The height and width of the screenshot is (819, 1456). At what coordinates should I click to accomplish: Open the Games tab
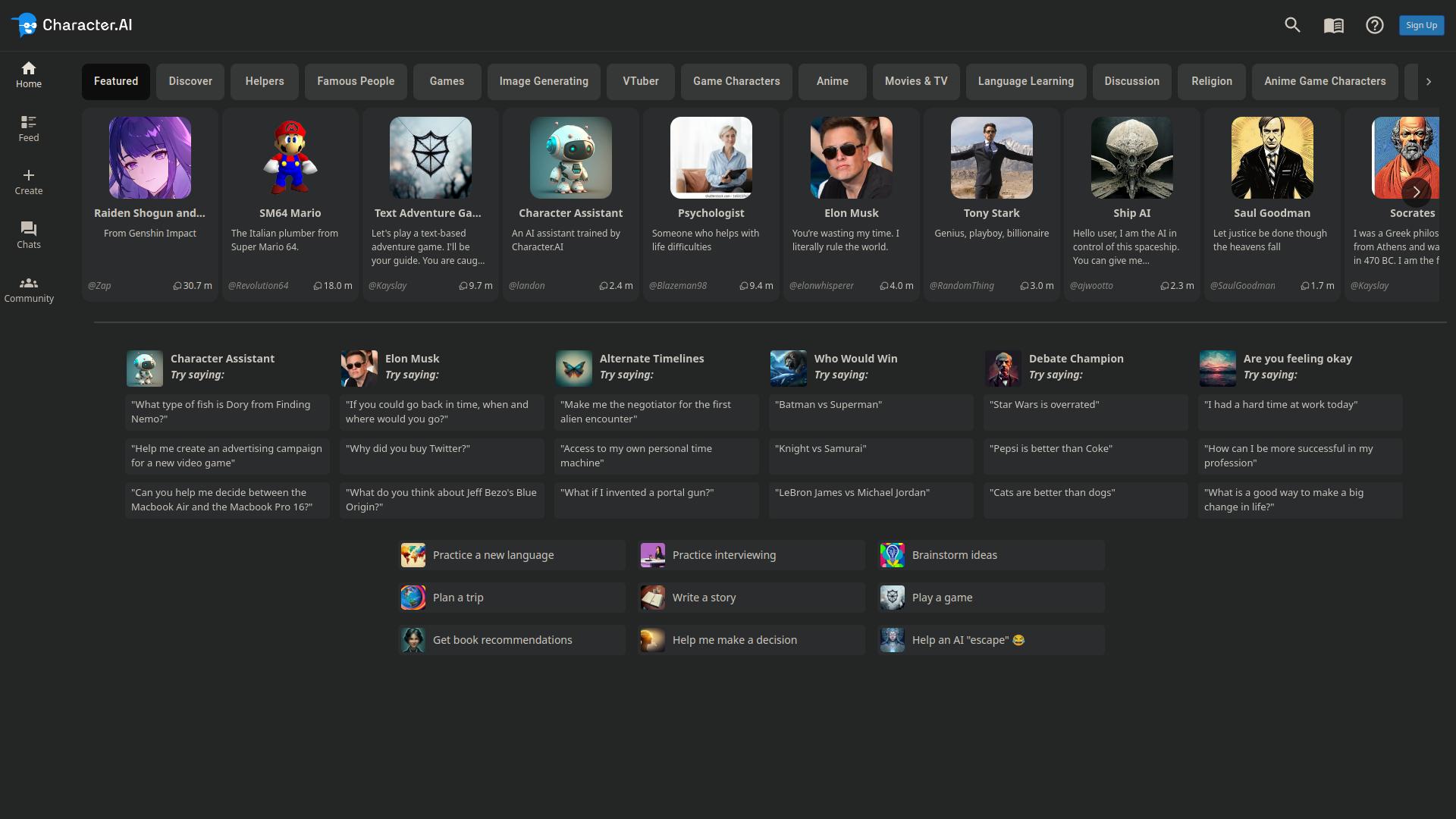click(447, 81)
